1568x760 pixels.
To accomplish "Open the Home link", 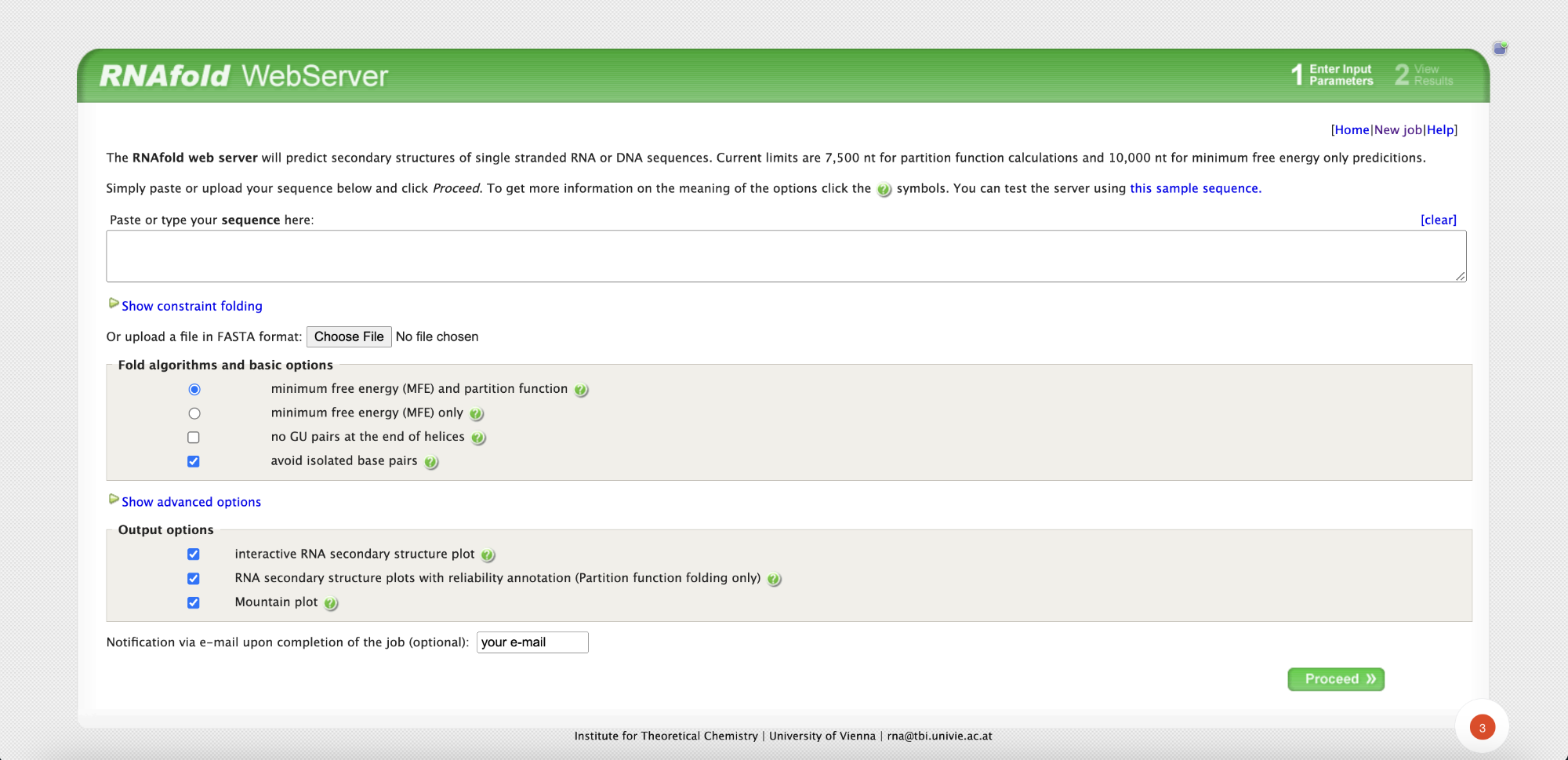I will click(x=1352, y=130).
